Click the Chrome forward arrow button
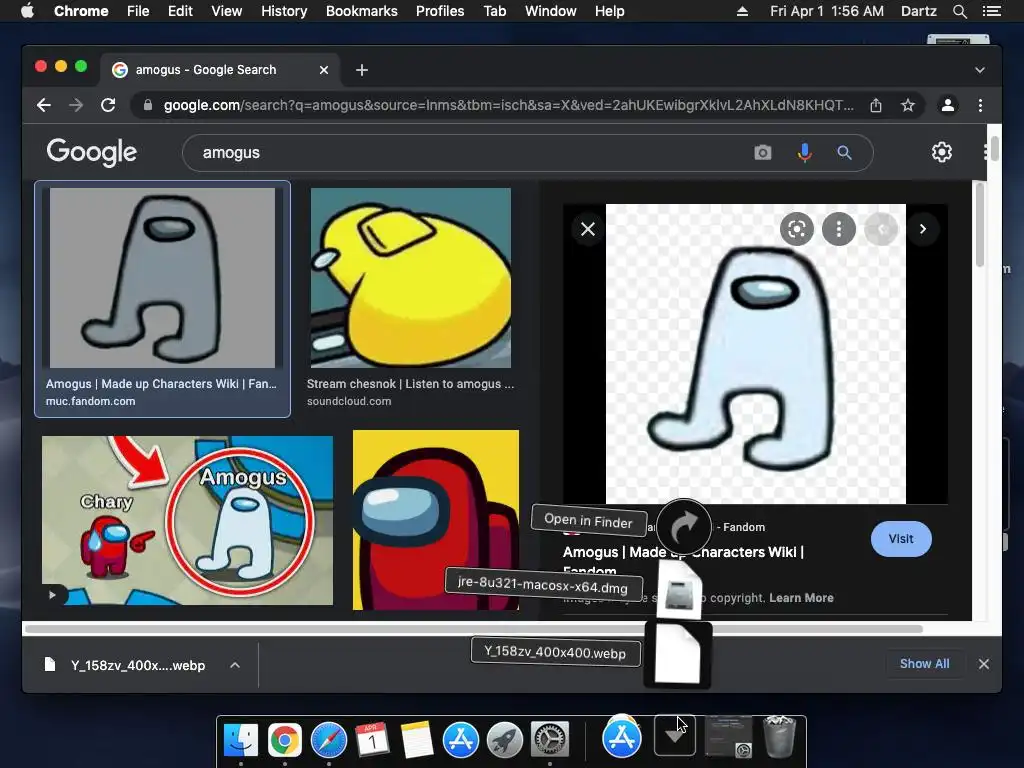Image resolution: width=1024 pixels, height=768 pixels. click(x=76, y=105)
